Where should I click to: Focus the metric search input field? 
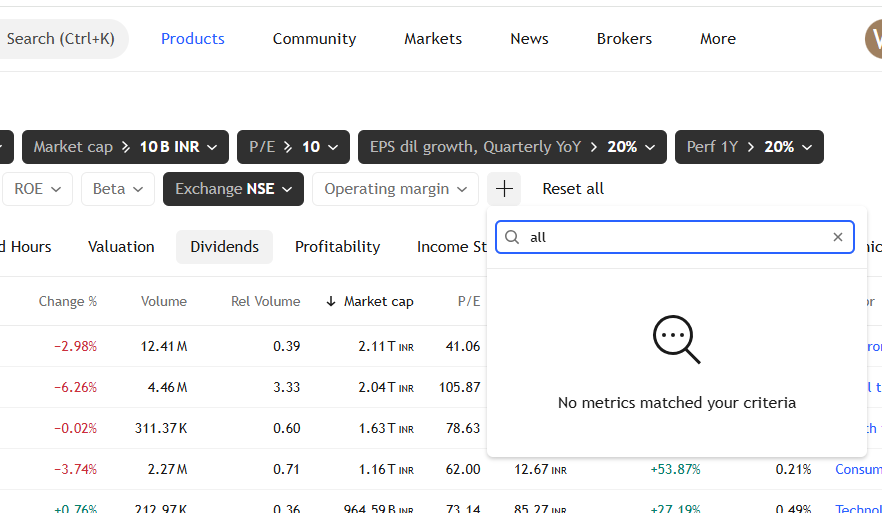click(x=675, y=237)
